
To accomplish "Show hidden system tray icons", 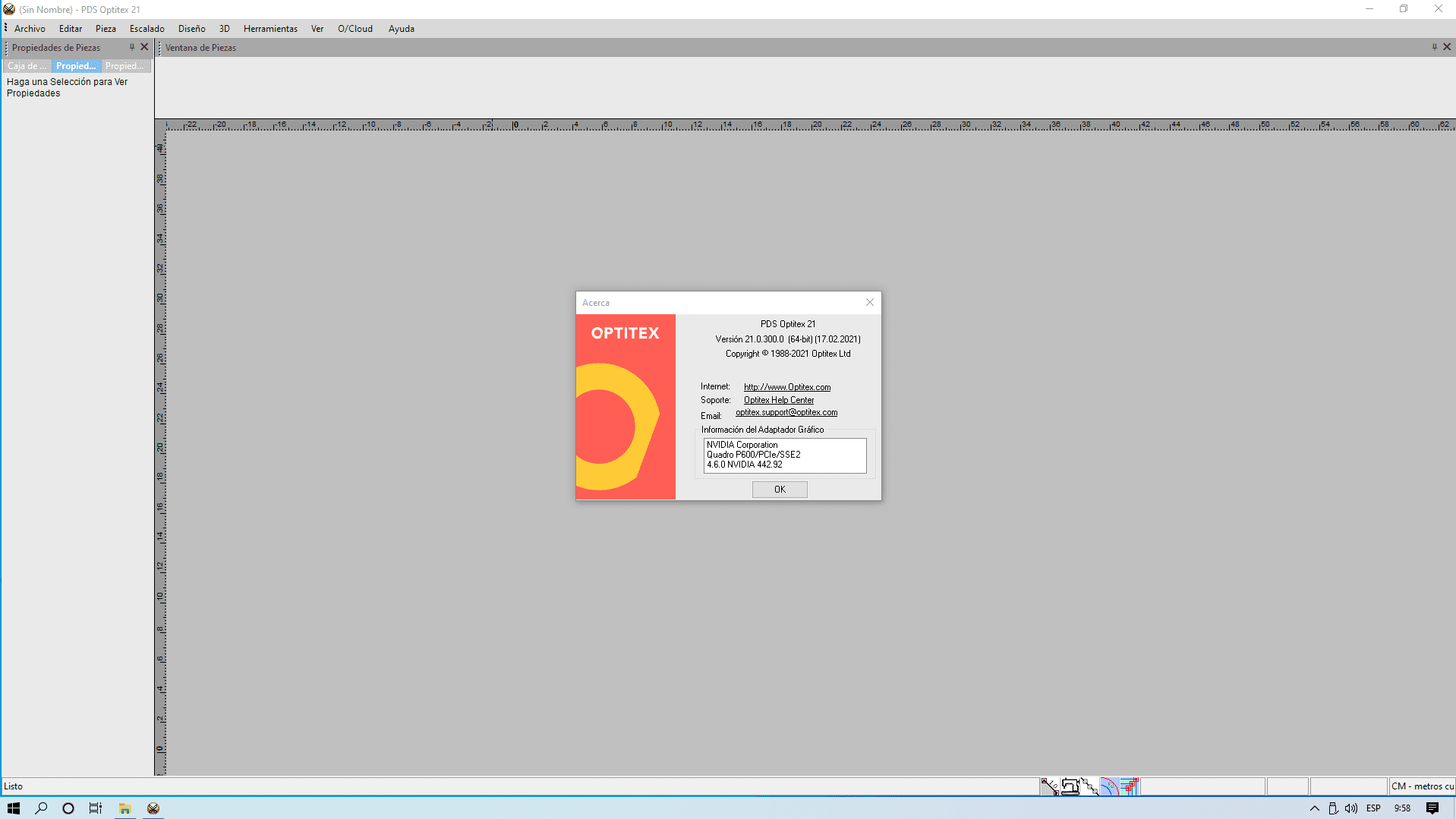I will point(1315,808).
